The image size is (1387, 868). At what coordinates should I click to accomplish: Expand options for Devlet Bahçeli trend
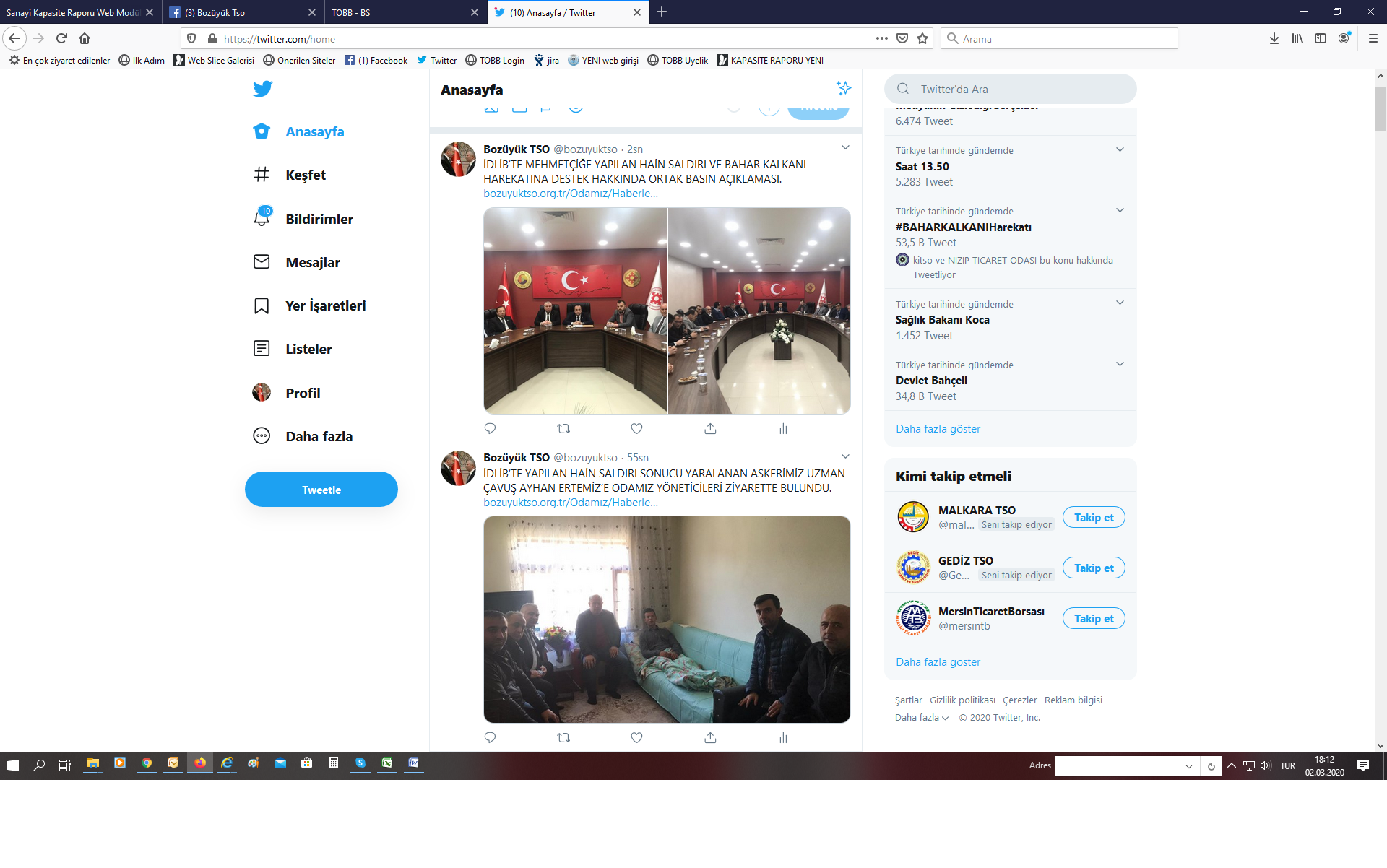tap(1120, 364)
